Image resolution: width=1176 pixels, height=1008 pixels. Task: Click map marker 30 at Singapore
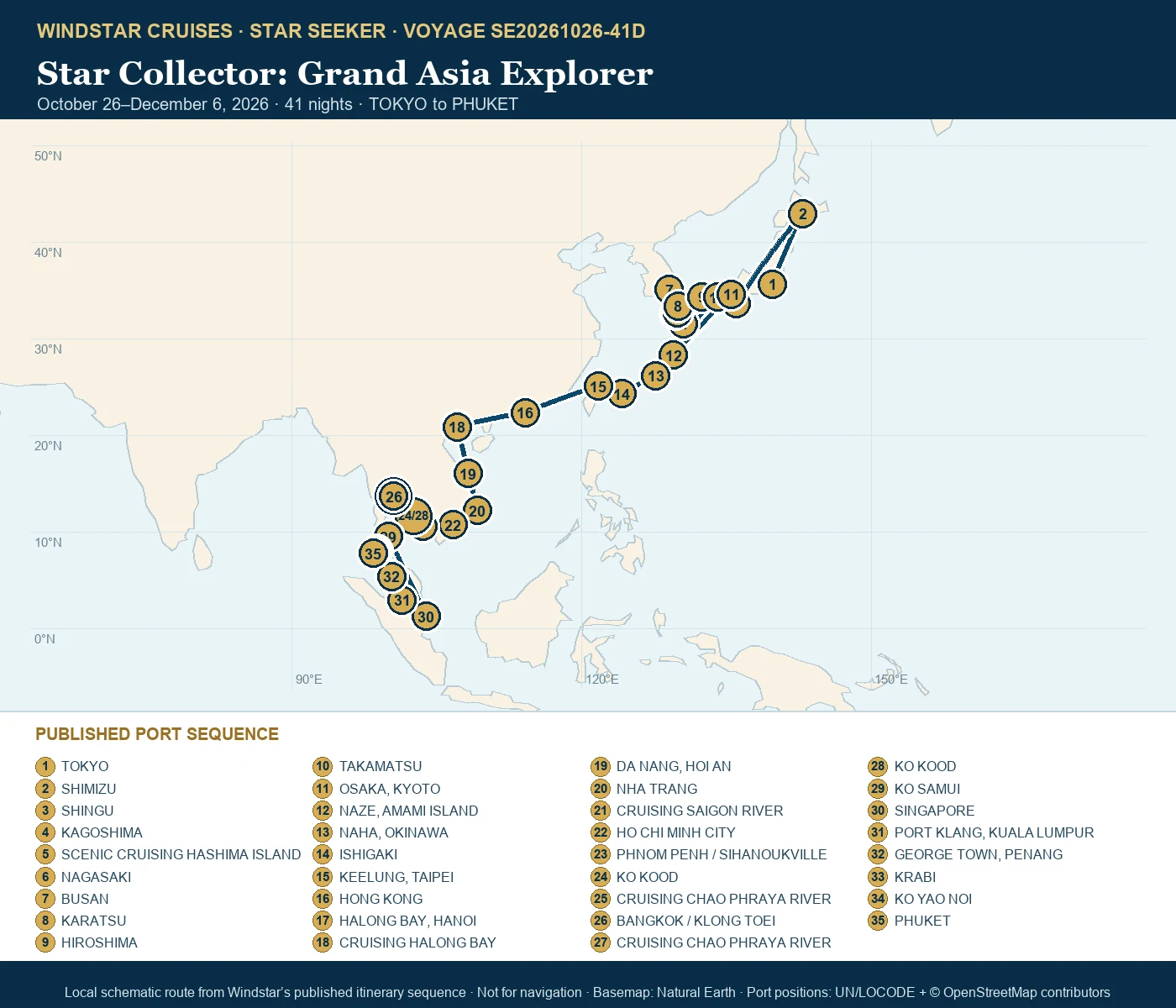[426, 617]
